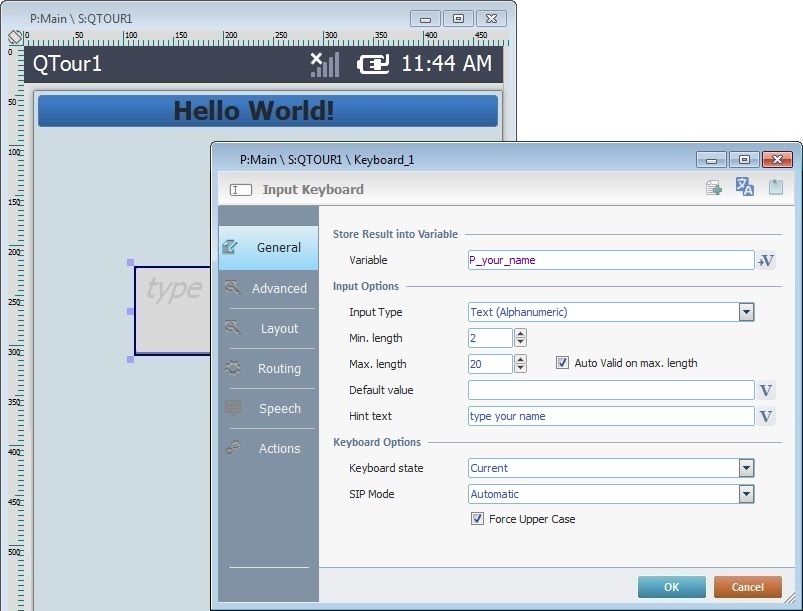The height and width of the screenshot is (611, 803).
Task: Switch to the Advanced tab
Action: point(268,288)
